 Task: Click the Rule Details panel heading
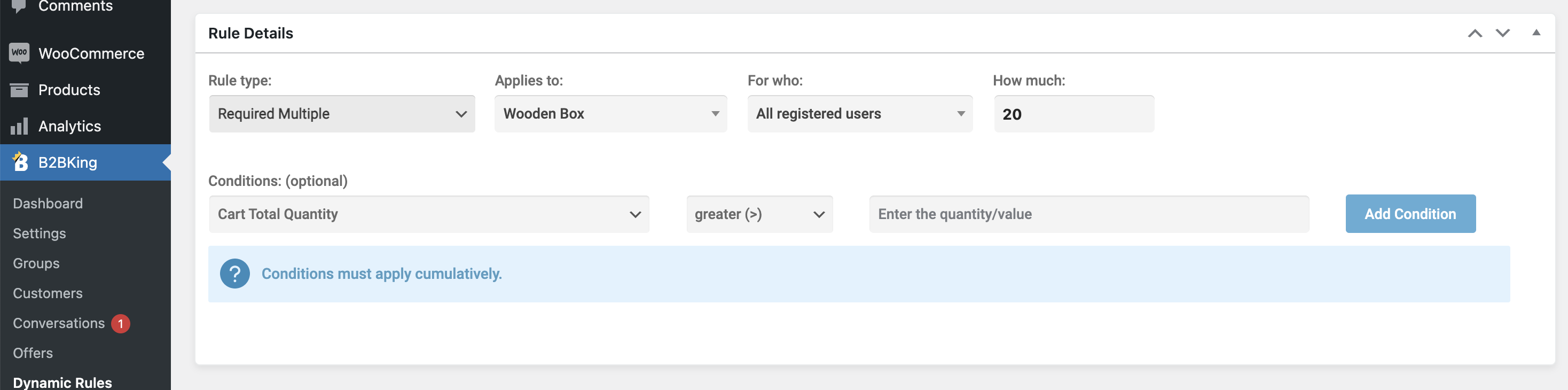click(251, 33)
